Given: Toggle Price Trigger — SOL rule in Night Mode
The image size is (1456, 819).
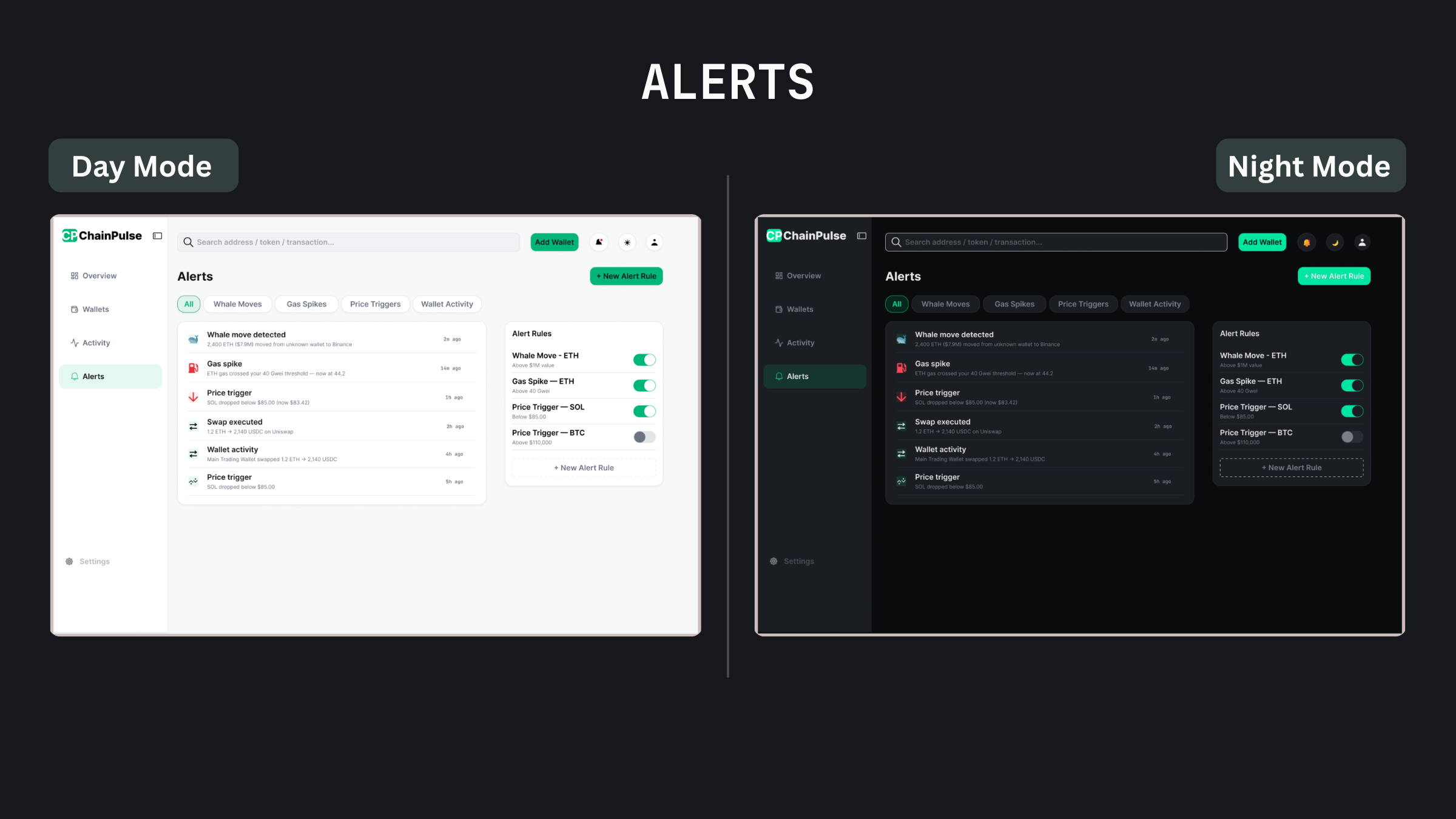Looking at the screenshot, I should 1352,411.
